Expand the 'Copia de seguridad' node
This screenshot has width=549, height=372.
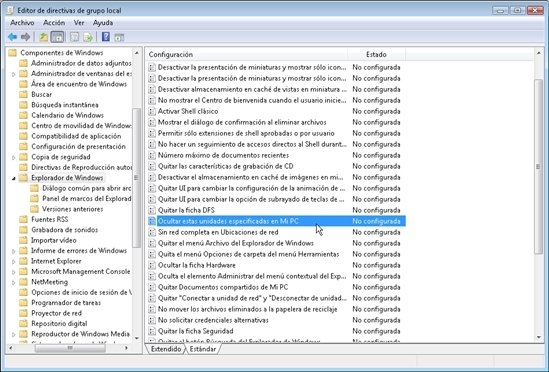pyautogui.click(x=14, y=157)
